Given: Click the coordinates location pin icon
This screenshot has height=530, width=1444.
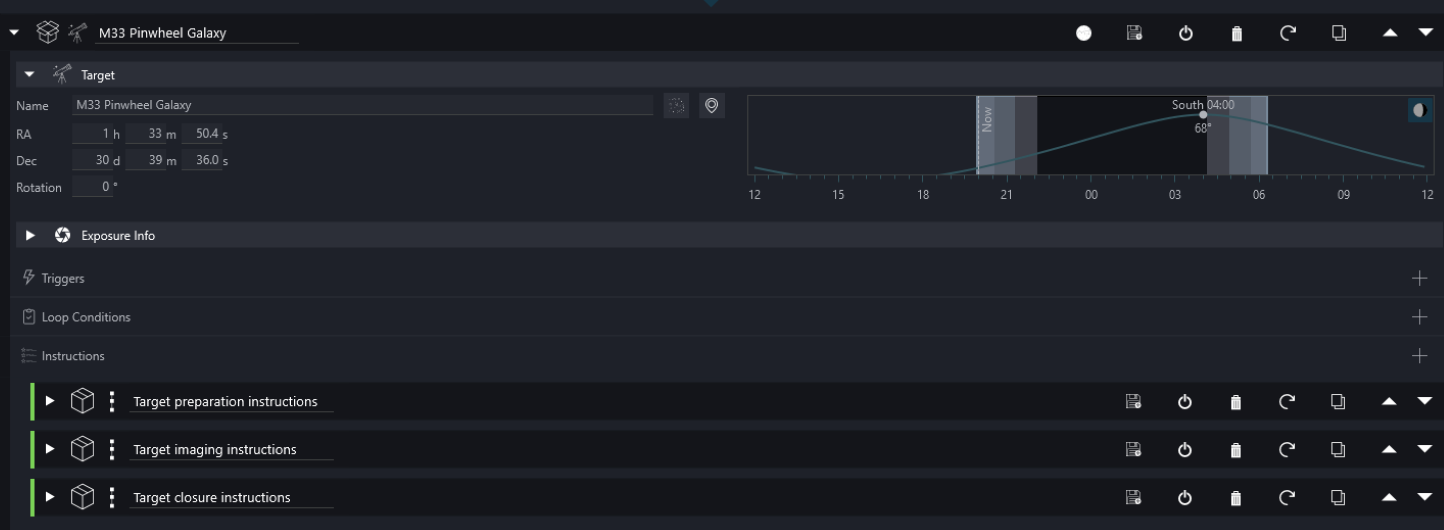Looking at the screenshot, I should tap(711, 106).
